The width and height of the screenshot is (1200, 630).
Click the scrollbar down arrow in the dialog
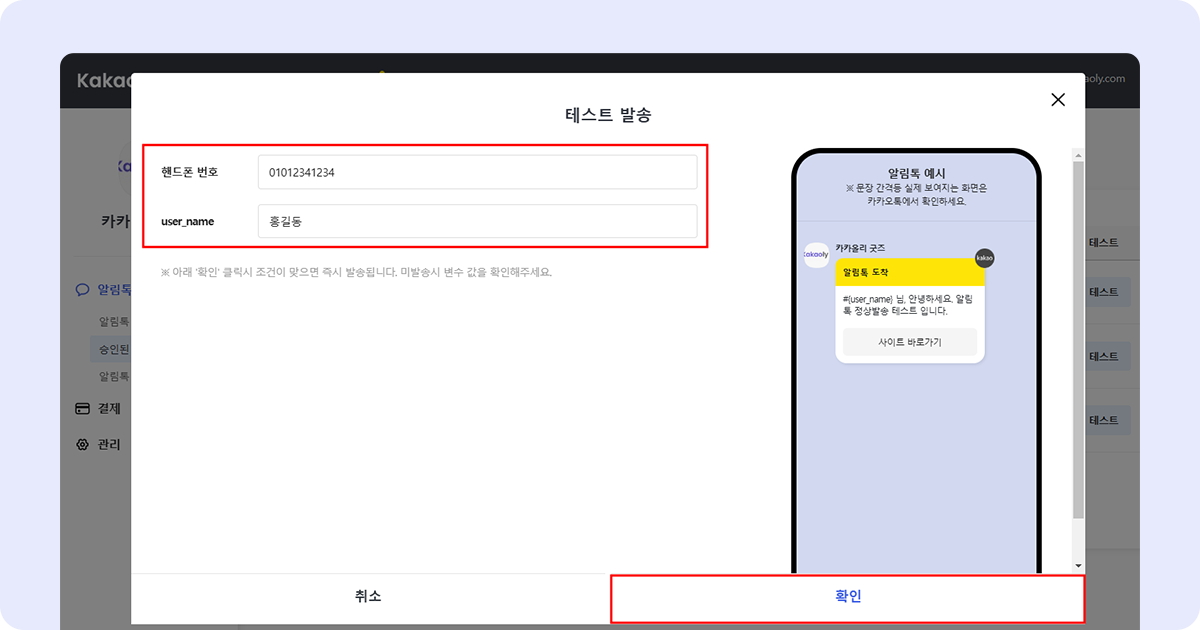(x=1078, y=566)
